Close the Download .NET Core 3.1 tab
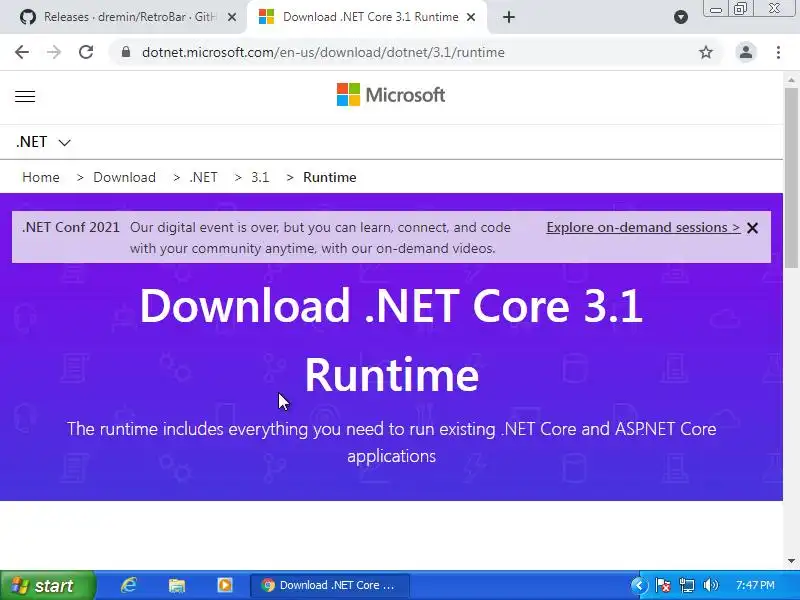Viewport: 800px width, 600px height. pyautogui.click(x=471, y=17)
